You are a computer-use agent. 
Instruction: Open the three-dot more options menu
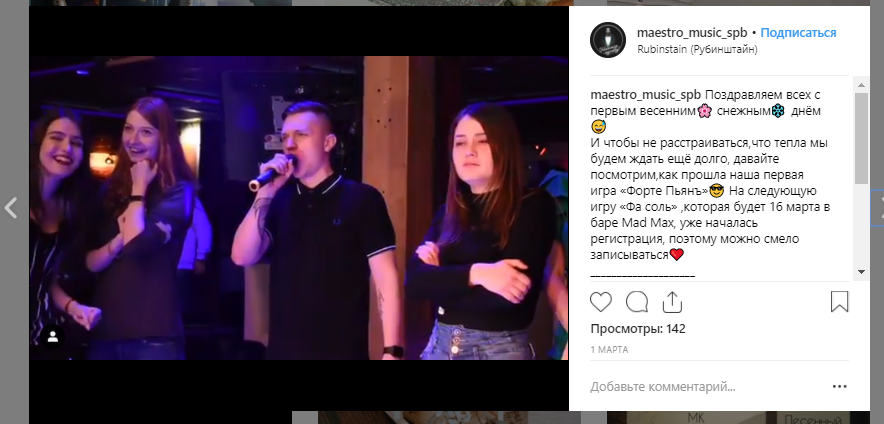point(839,387)
